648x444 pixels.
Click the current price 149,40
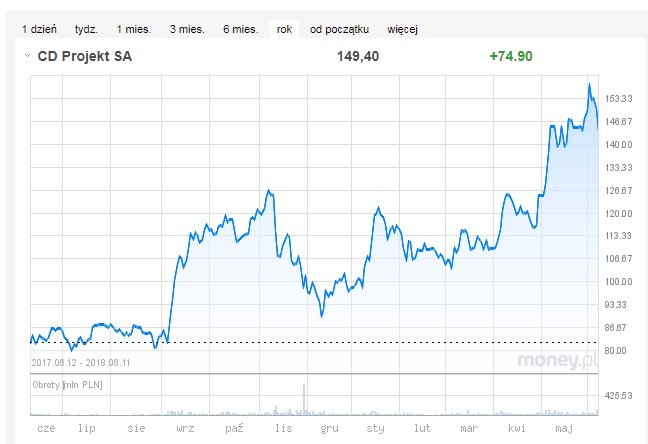(360, 57)
